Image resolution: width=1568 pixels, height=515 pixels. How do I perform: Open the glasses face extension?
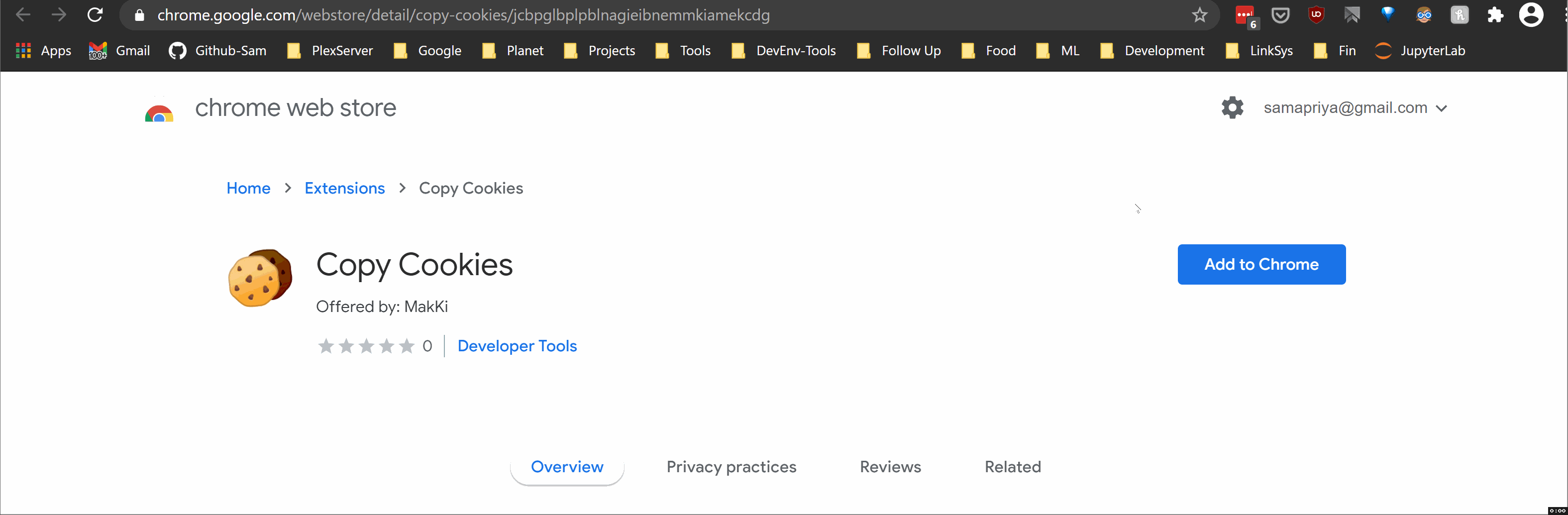pyautogui.click(x=1424, y=14)
